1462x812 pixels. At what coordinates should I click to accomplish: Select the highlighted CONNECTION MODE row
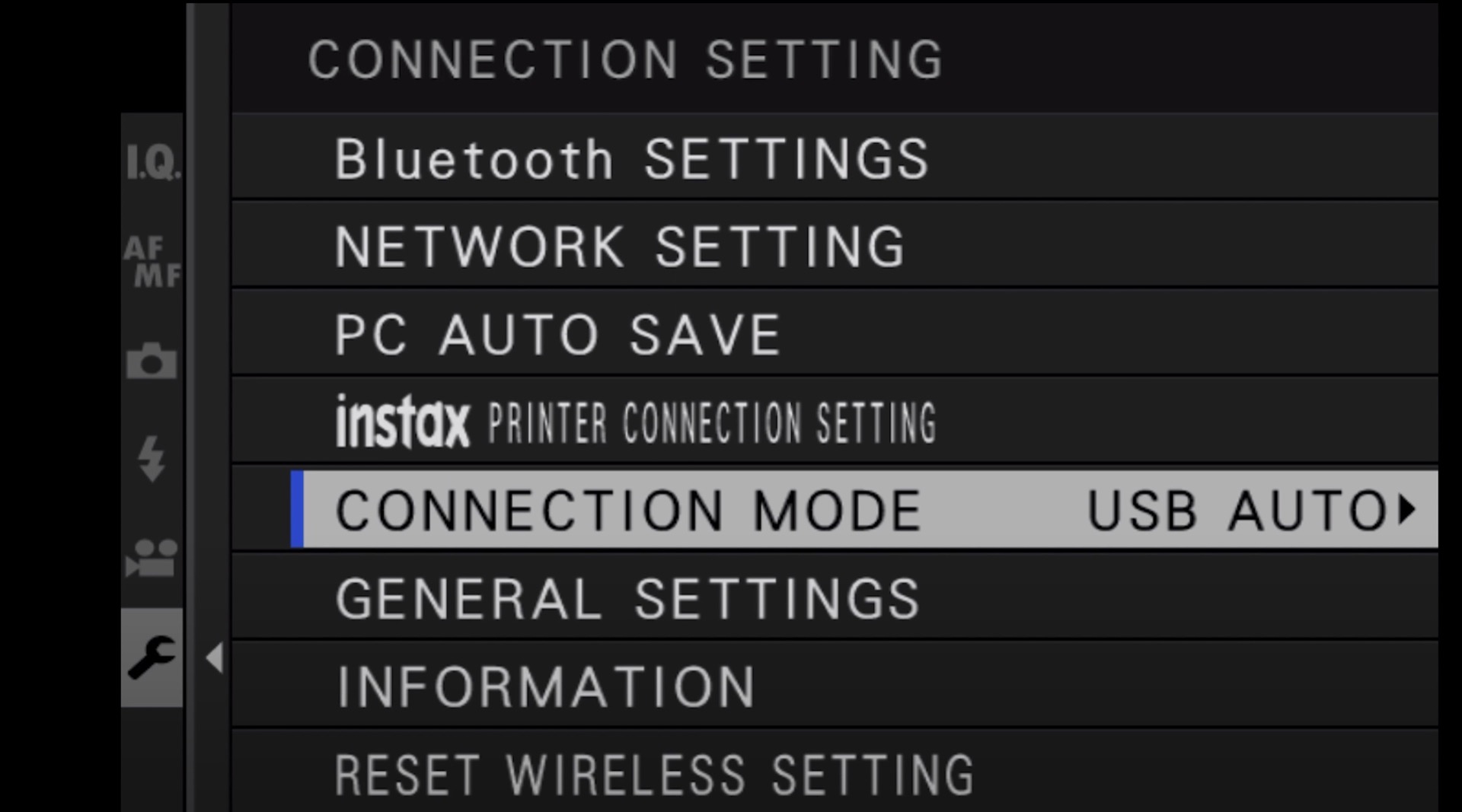629,510
